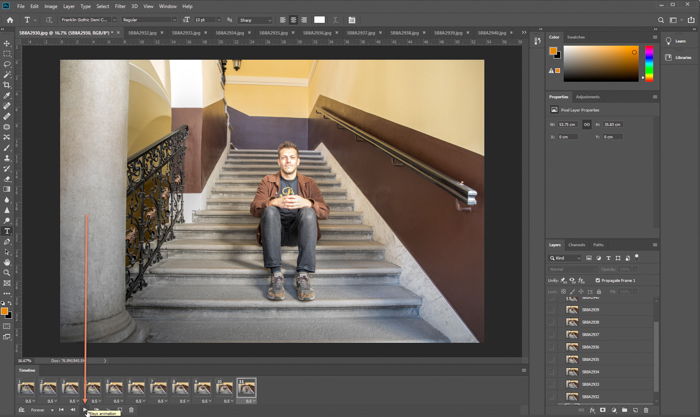Toggle visibility of layer SB8A2936

tap(551, 346)
